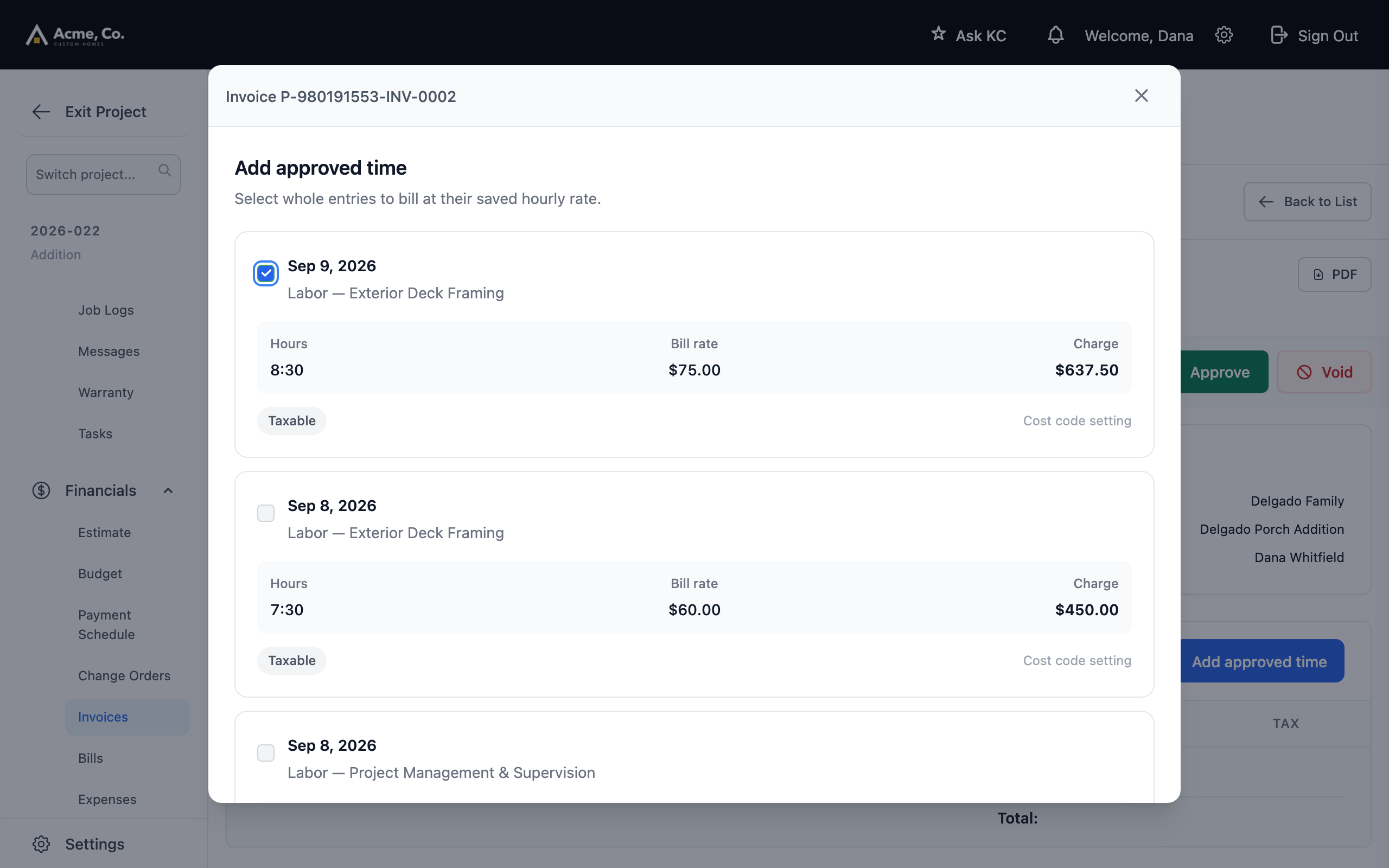Click the Back to List arrow icon
This screenshot has height=868, width=1389.
pos(1266,202)
